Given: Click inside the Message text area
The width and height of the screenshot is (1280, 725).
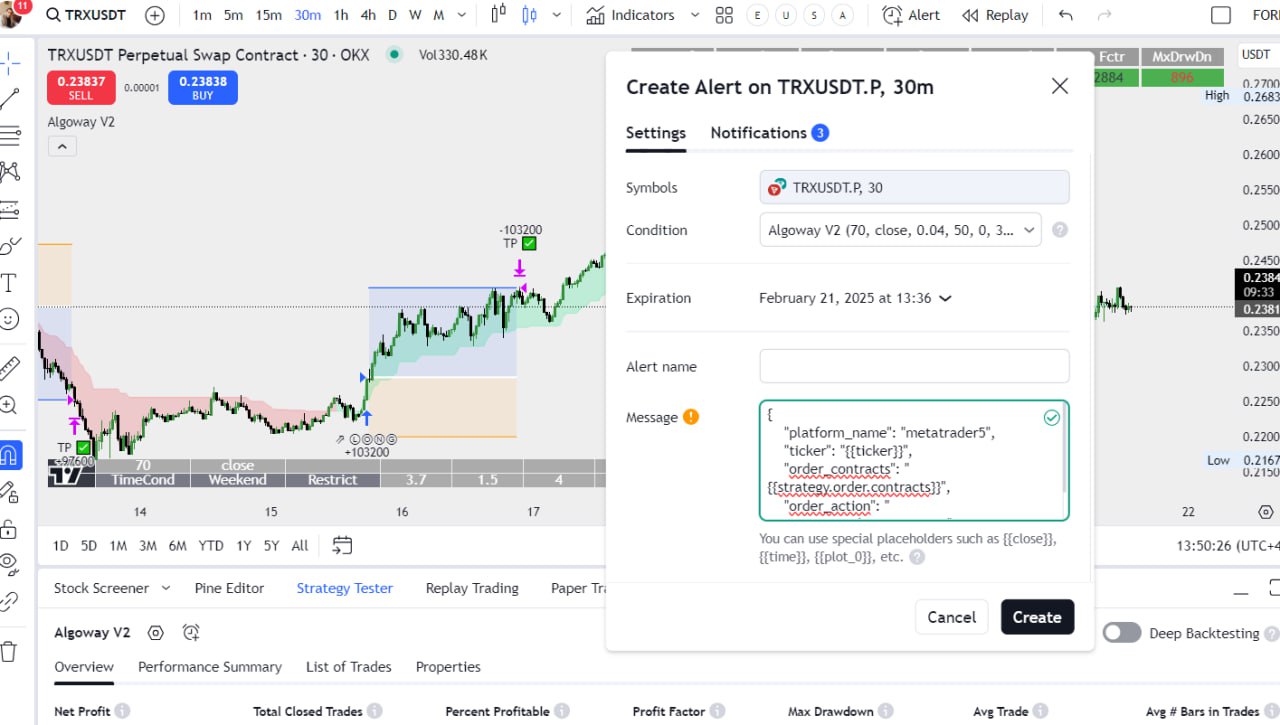Looking at the screenshot, I should tap(914, 461).
